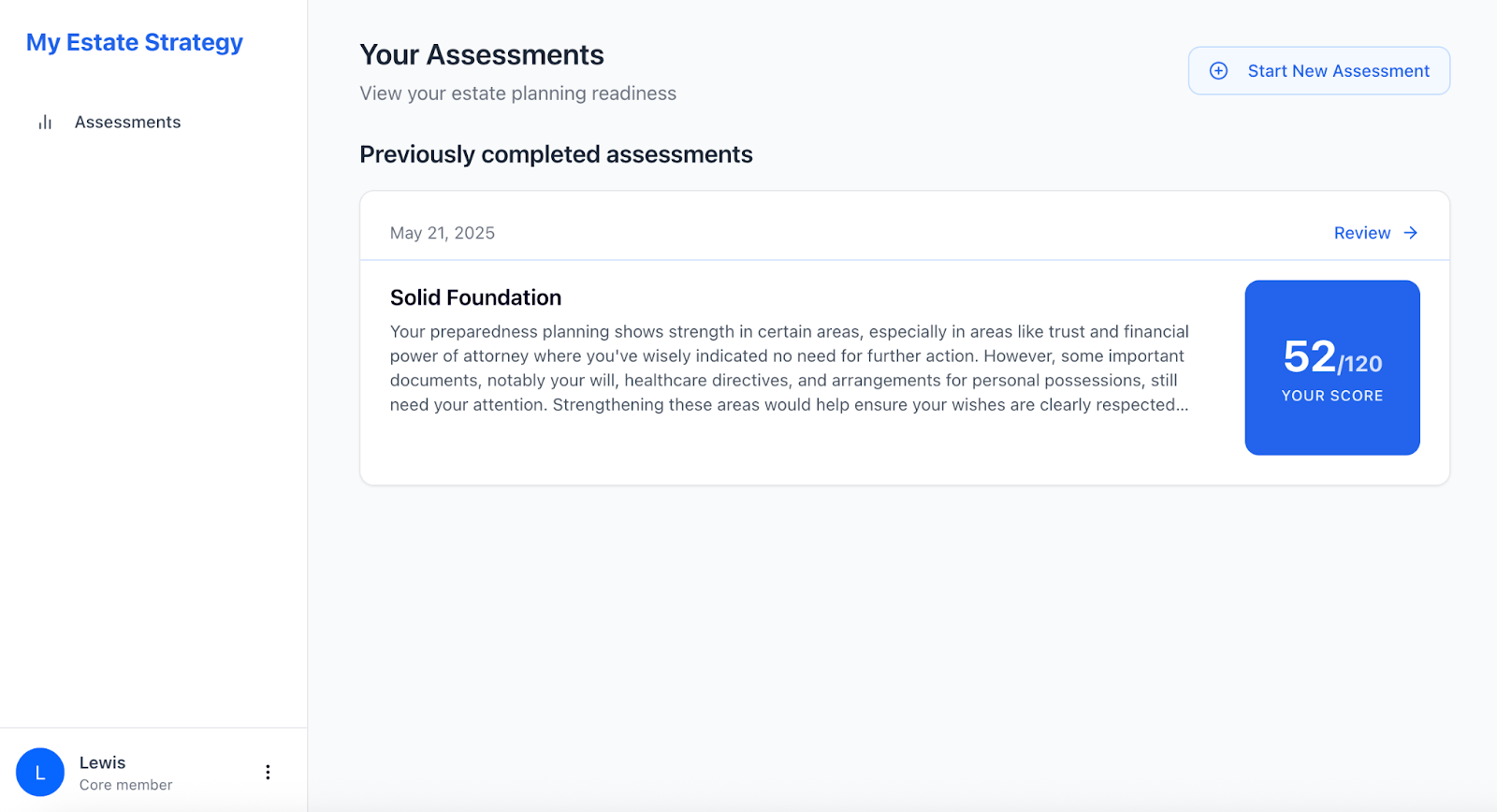Select the Solid Foundation heading
This screenshot has width=1497, height=812.
475,297
